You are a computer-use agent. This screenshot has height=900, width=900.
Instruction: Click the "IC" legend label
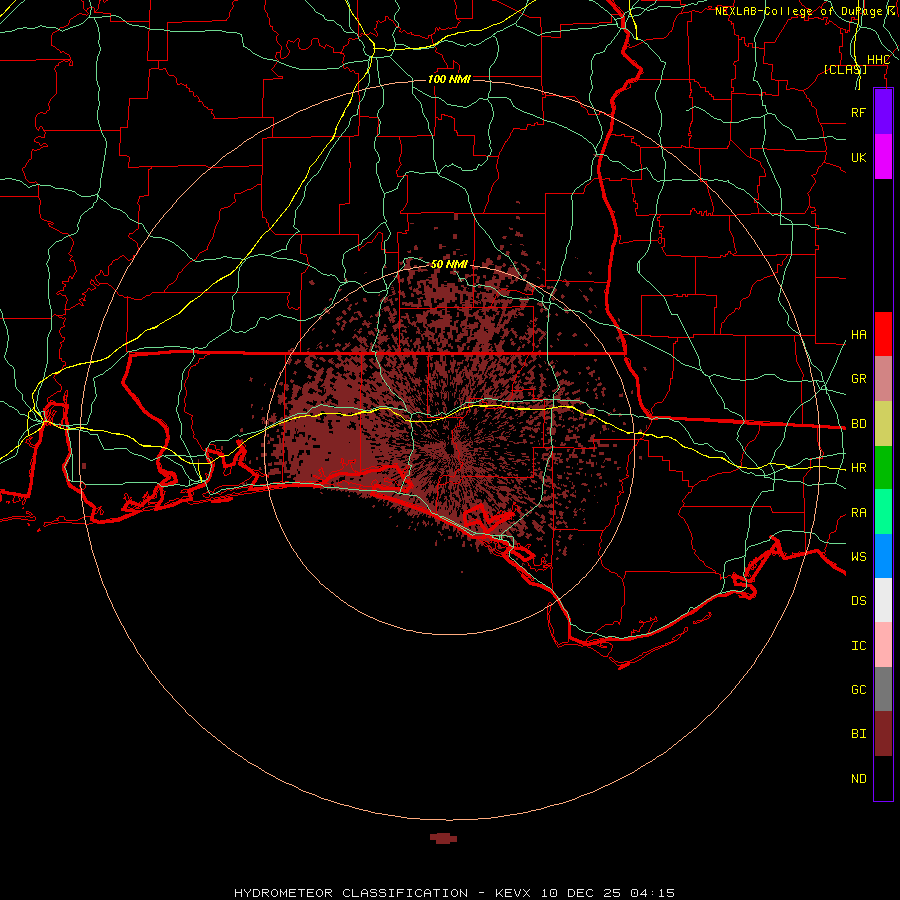coord(859,646)
